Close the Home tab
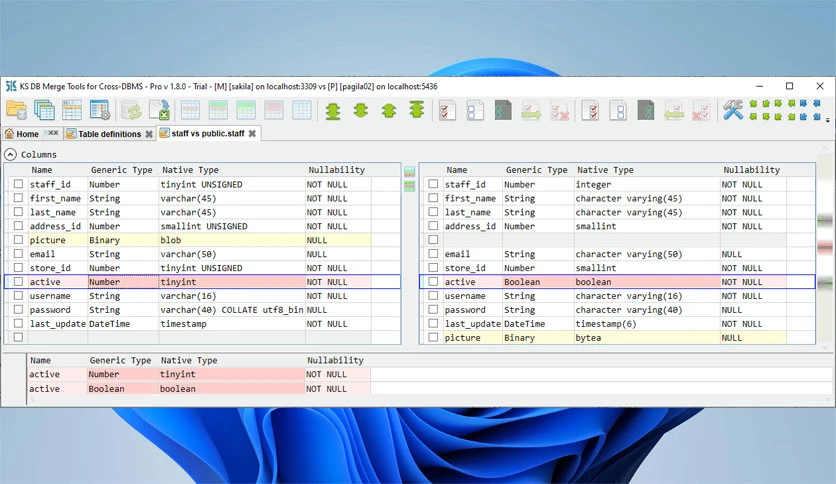836x484 pixels. 53,133
